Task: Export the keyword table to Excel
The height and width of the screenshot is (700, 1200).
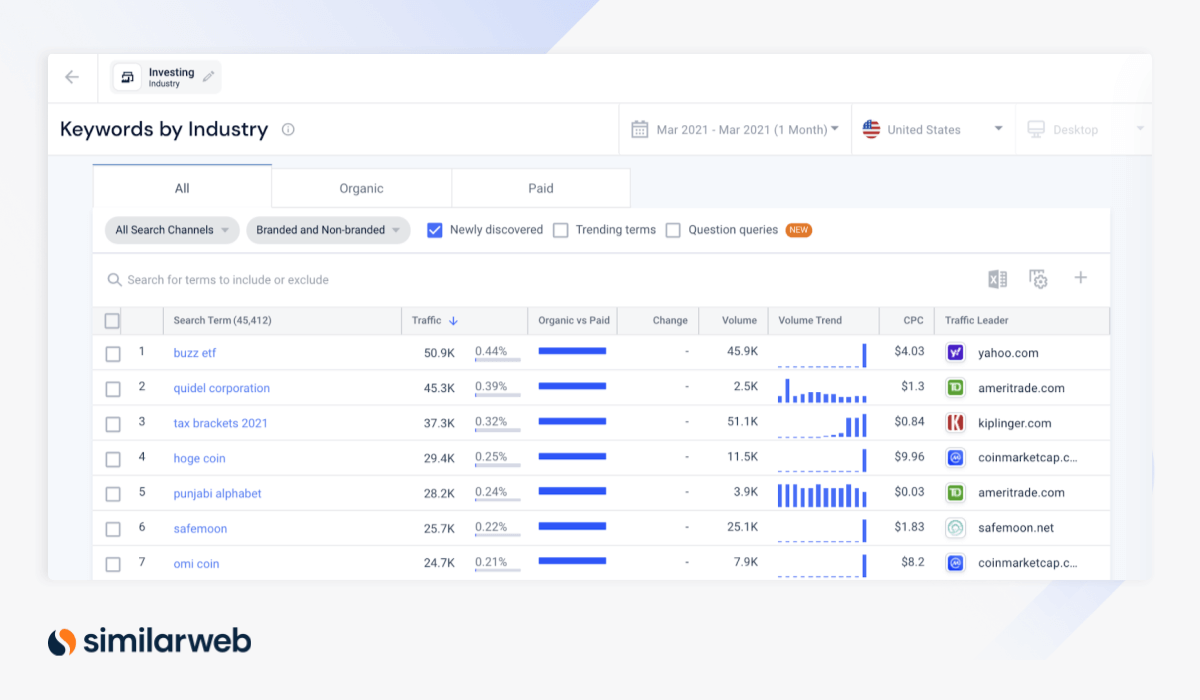Action: [996, 279]
